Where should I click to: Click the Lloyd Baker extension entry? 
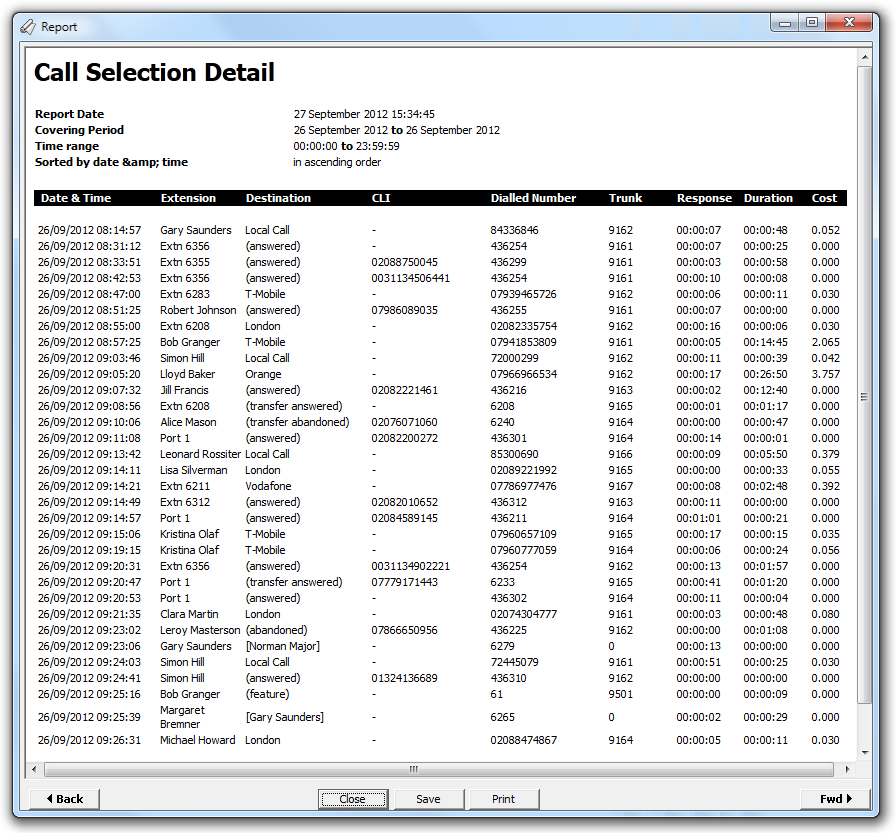[x=187, y=374]
